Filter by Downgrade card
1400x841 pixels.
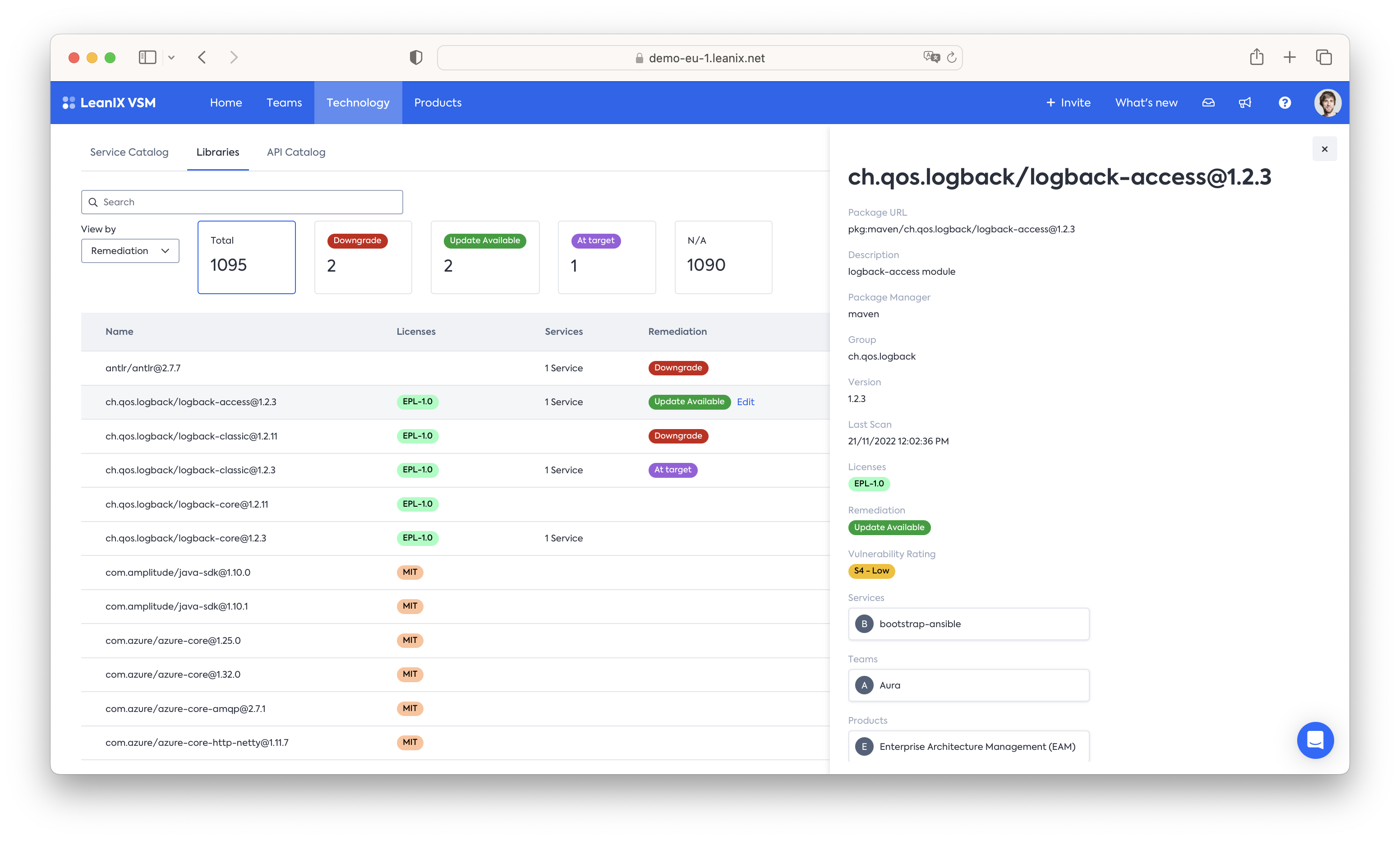coord(363,257)
